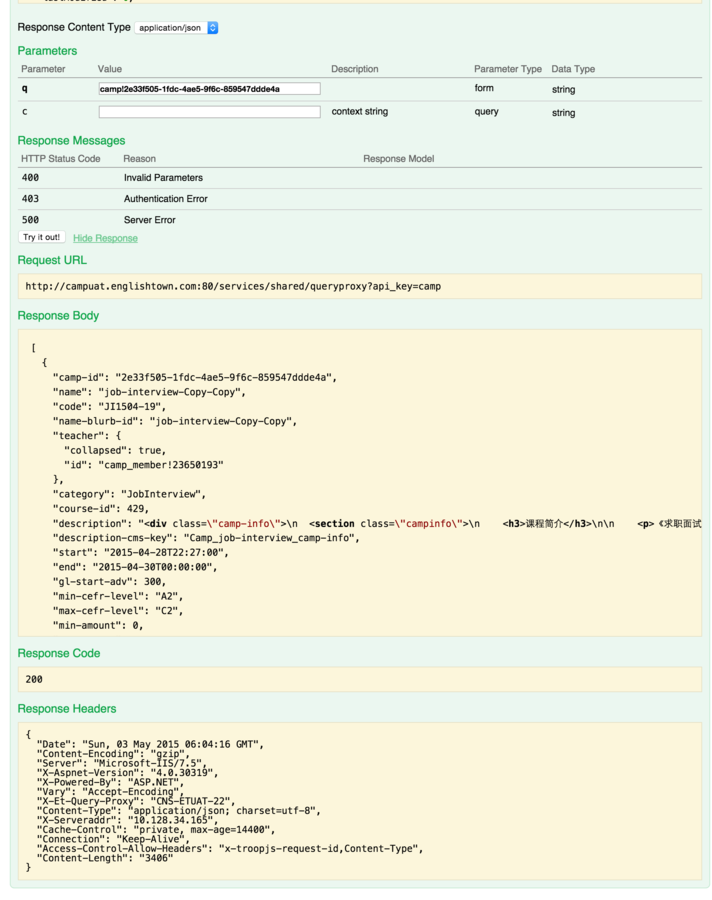Click the Hide Response link

(x=105, y=238)
